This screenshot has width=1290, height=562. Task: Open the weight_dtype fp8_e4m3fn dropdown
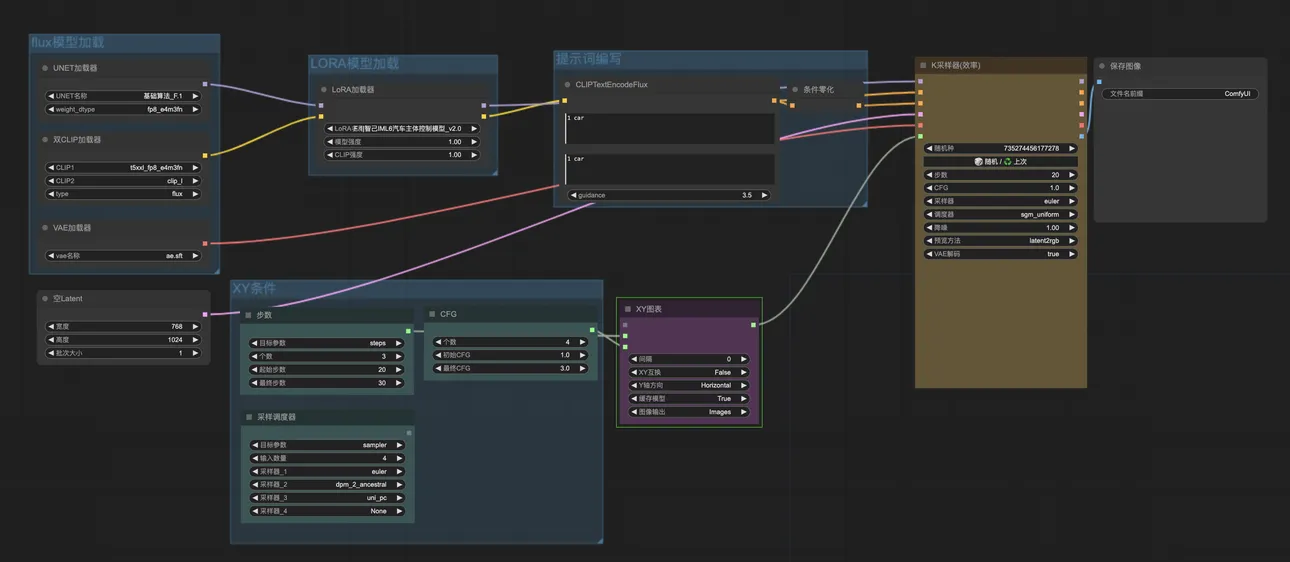(124, 109)
